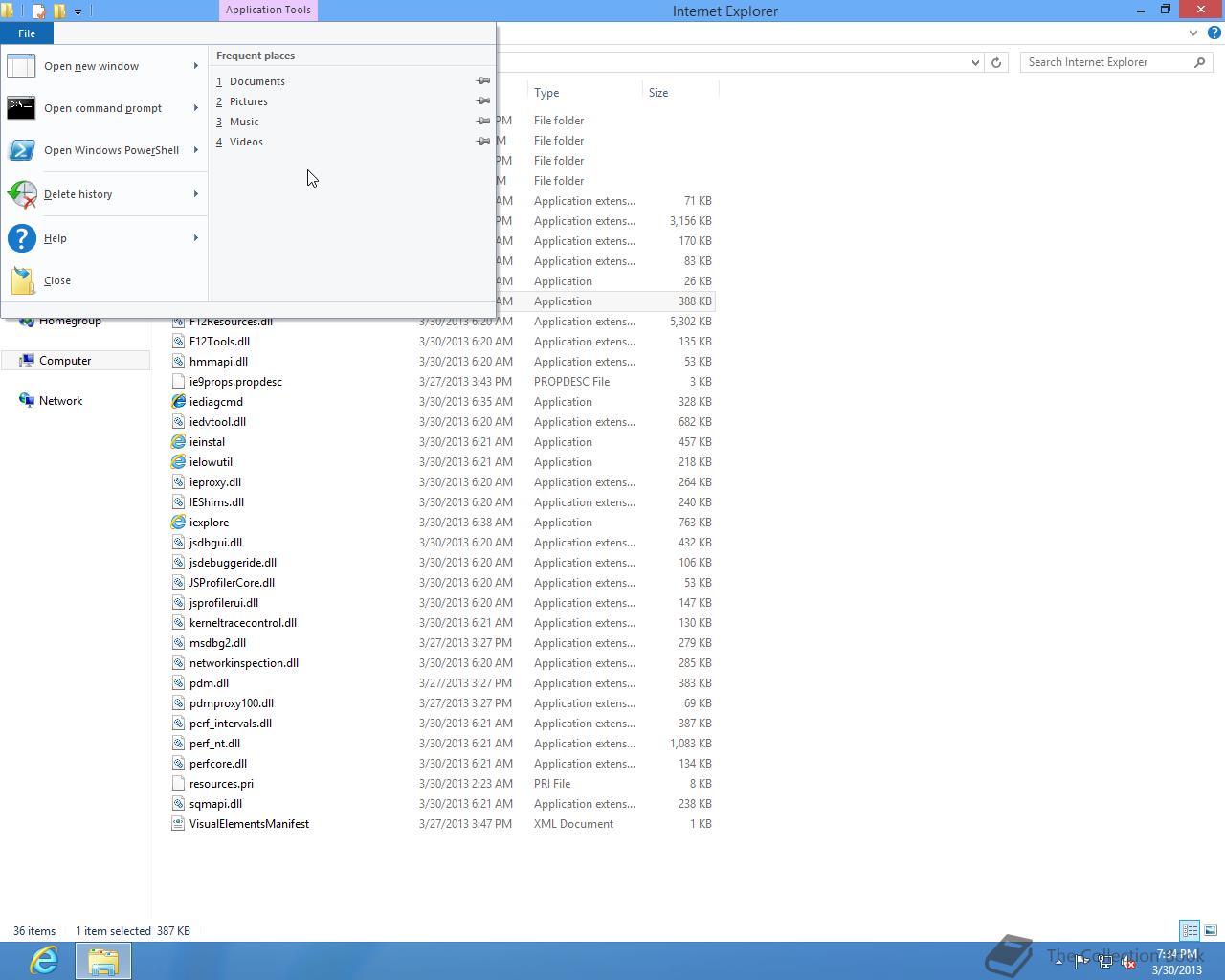Click the muted volume tray icon
Screen dimensions: 1225x980
tap(1127, 962)
